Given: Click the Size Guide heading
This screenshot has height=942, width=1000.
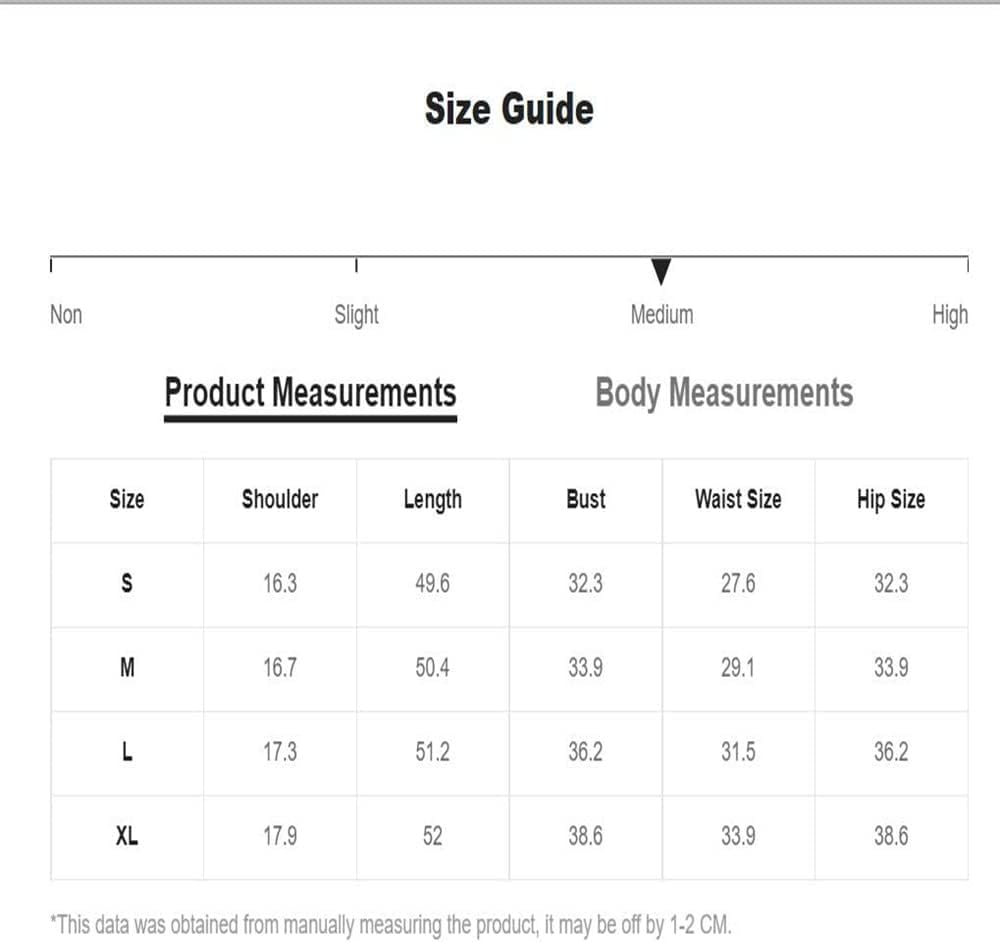Looking at the screenshot, I should pyautogui.click(x=509, y=108).
